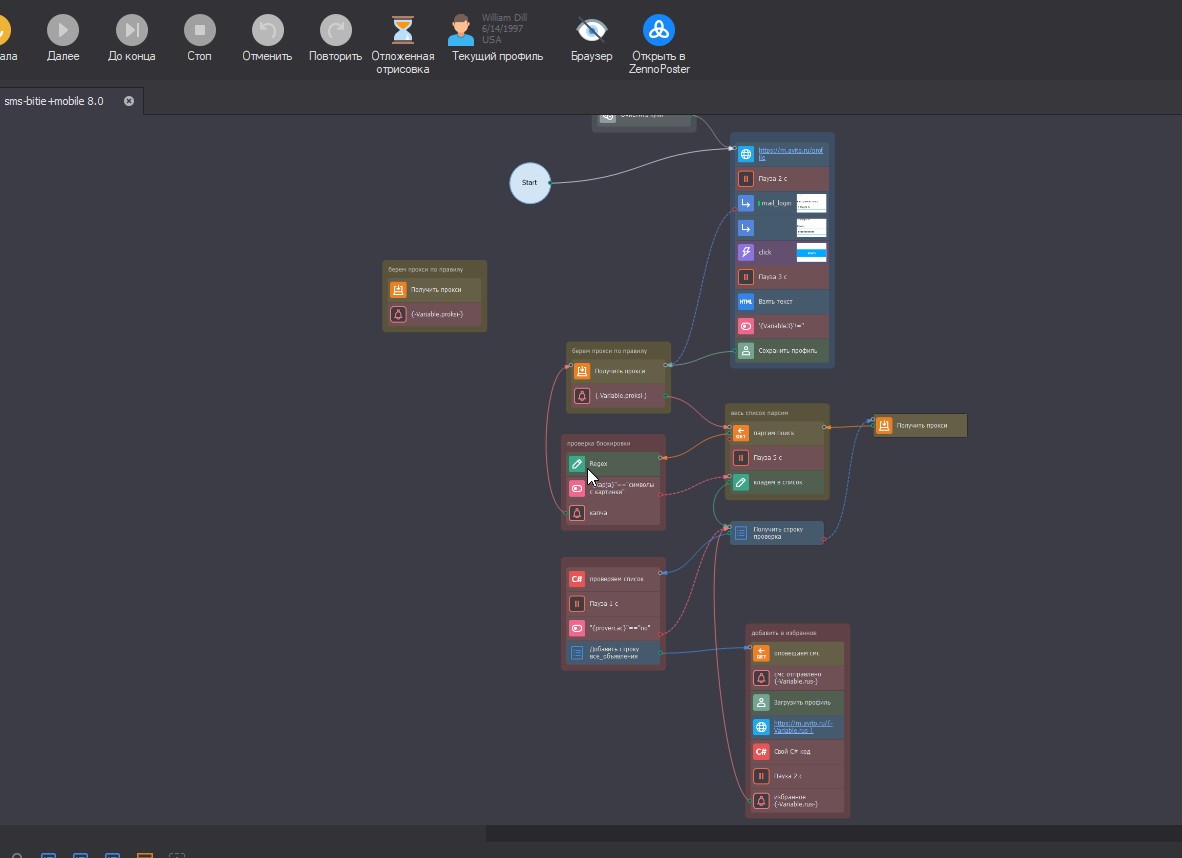Select the Взять текст HTML action
The image size is (1182, 858).
(780, 302)
